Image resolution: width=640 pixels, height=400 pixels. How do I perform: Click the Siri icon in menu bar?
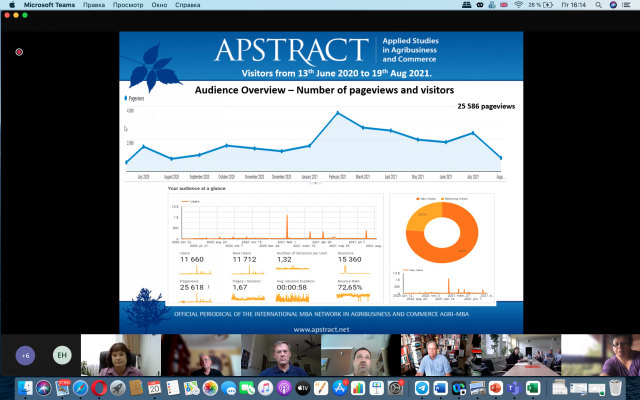pyautogui.click(x=613, y=5)
